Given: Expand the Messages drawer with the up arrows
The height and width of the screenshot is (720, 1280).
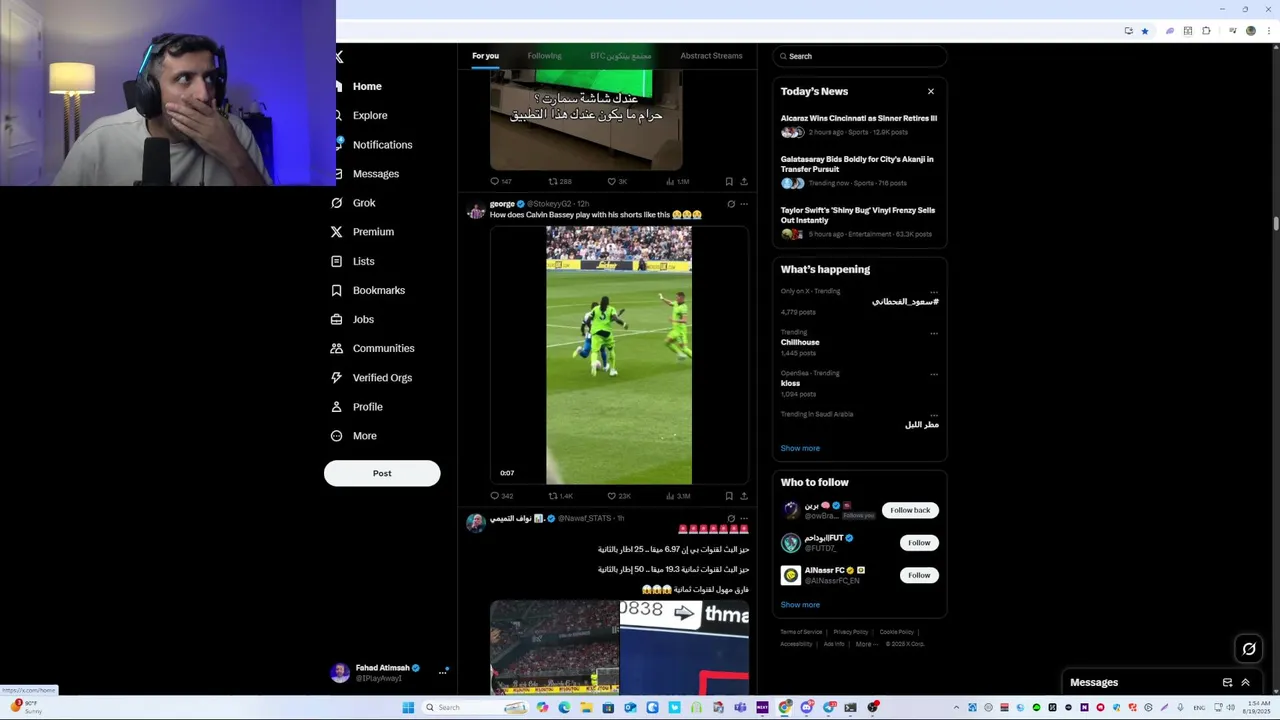Looking at the screenshot, I should click(1246, 682).
